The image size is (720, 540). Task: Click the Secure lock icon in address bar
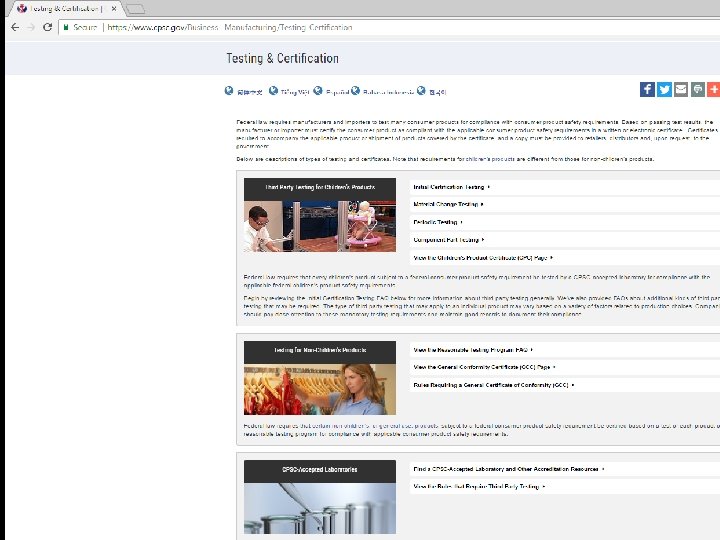click(x=66, y=28)
